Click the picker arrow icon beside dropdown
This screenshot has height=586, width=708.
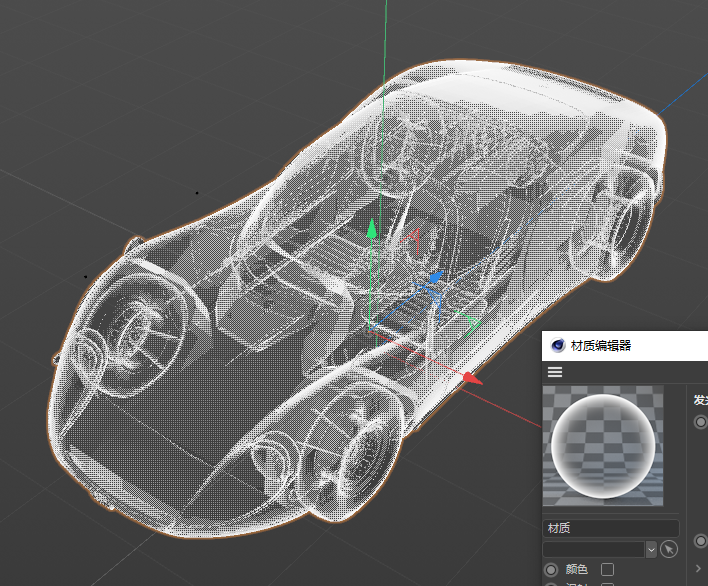pos(669,549)
